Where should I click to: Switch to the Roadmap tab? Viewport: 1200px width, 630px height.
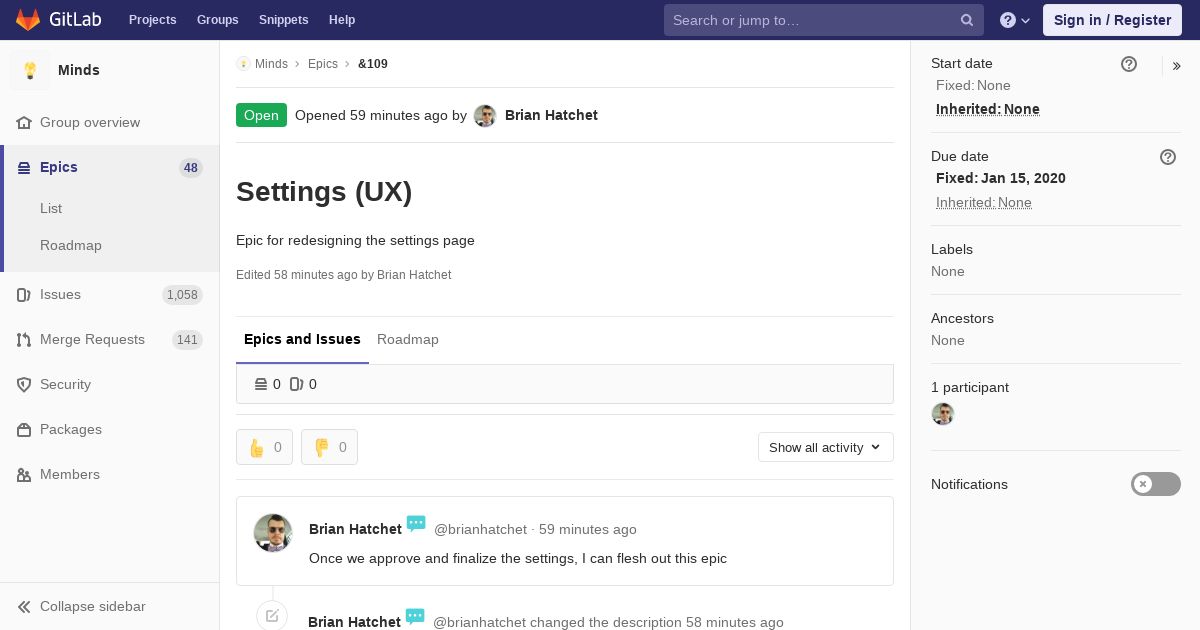(408, 339)
